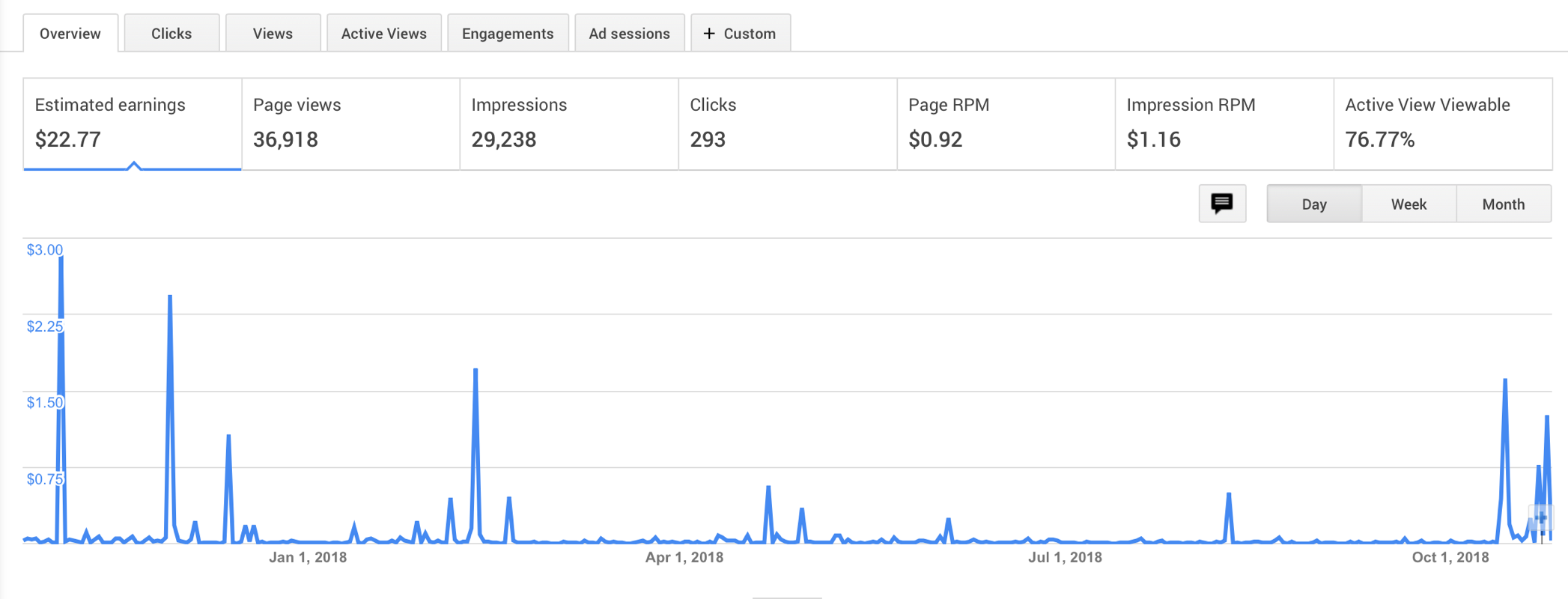Image resolution: width=1568 pixels, height=599 pixels.
Task: Click the $1.50 y-axis label
Action: point(45,403)
